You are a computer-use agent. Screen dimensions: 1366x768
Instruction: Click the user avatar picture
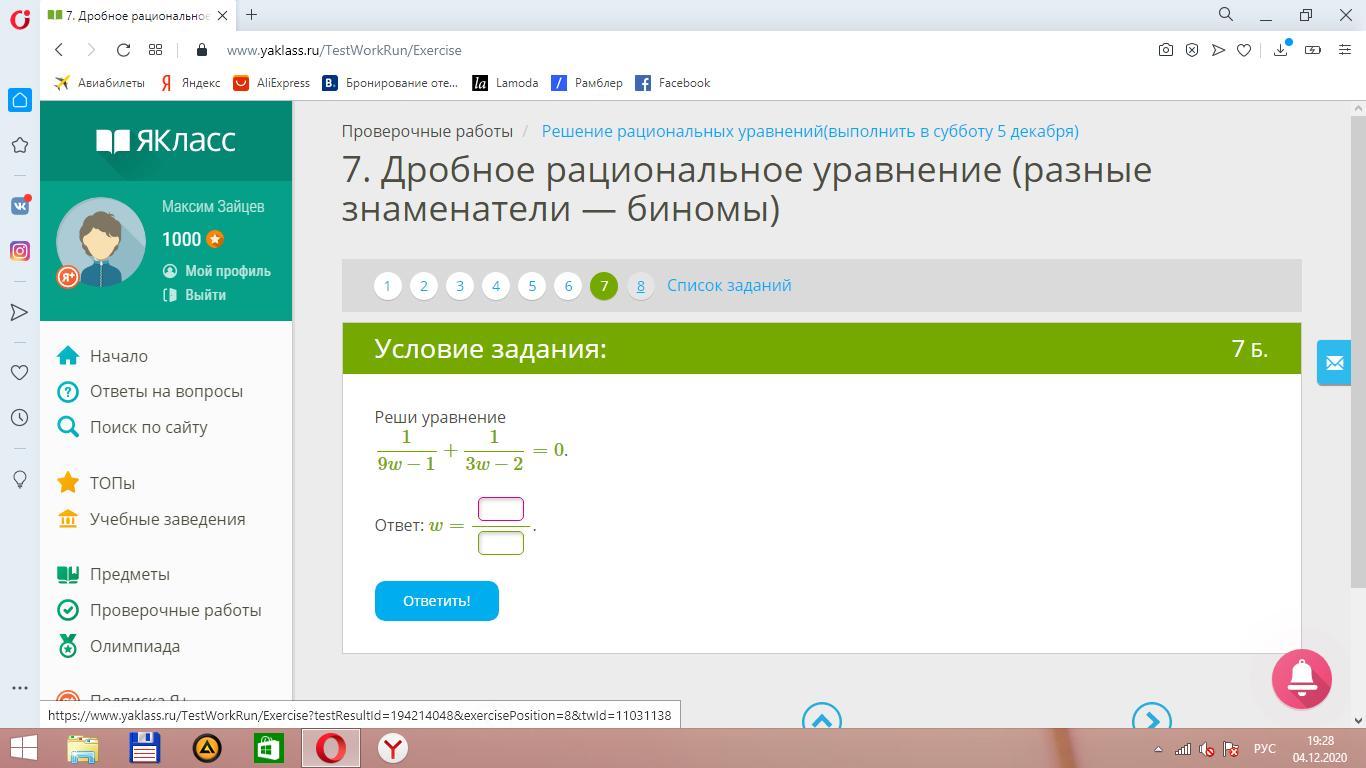(101, 242)
